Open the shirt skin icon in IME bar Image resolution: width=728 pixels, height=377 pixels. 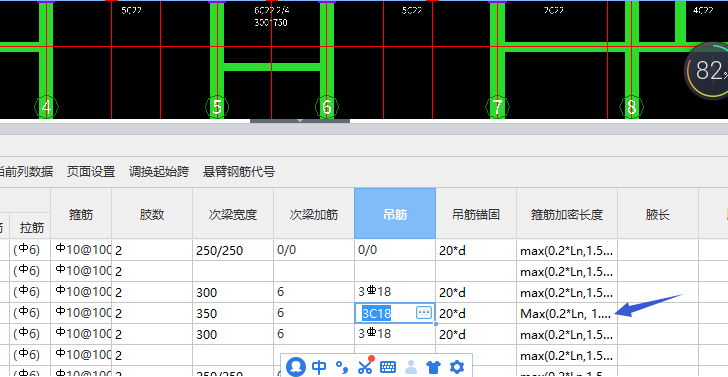coord(433,367)
